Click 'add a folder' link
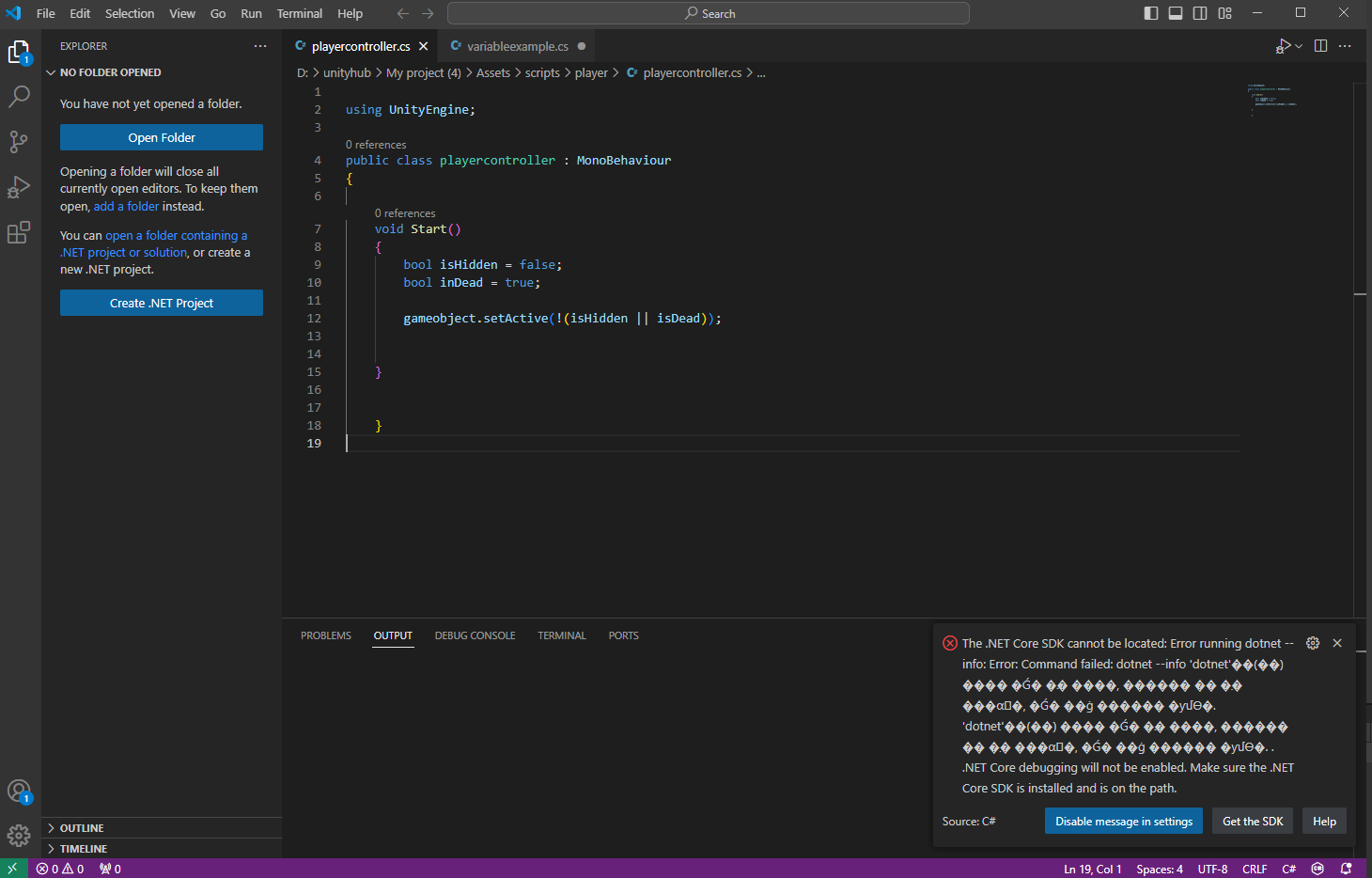This screenshot has height=878, width=1372. pyautogui.click(x=126, y=206)
